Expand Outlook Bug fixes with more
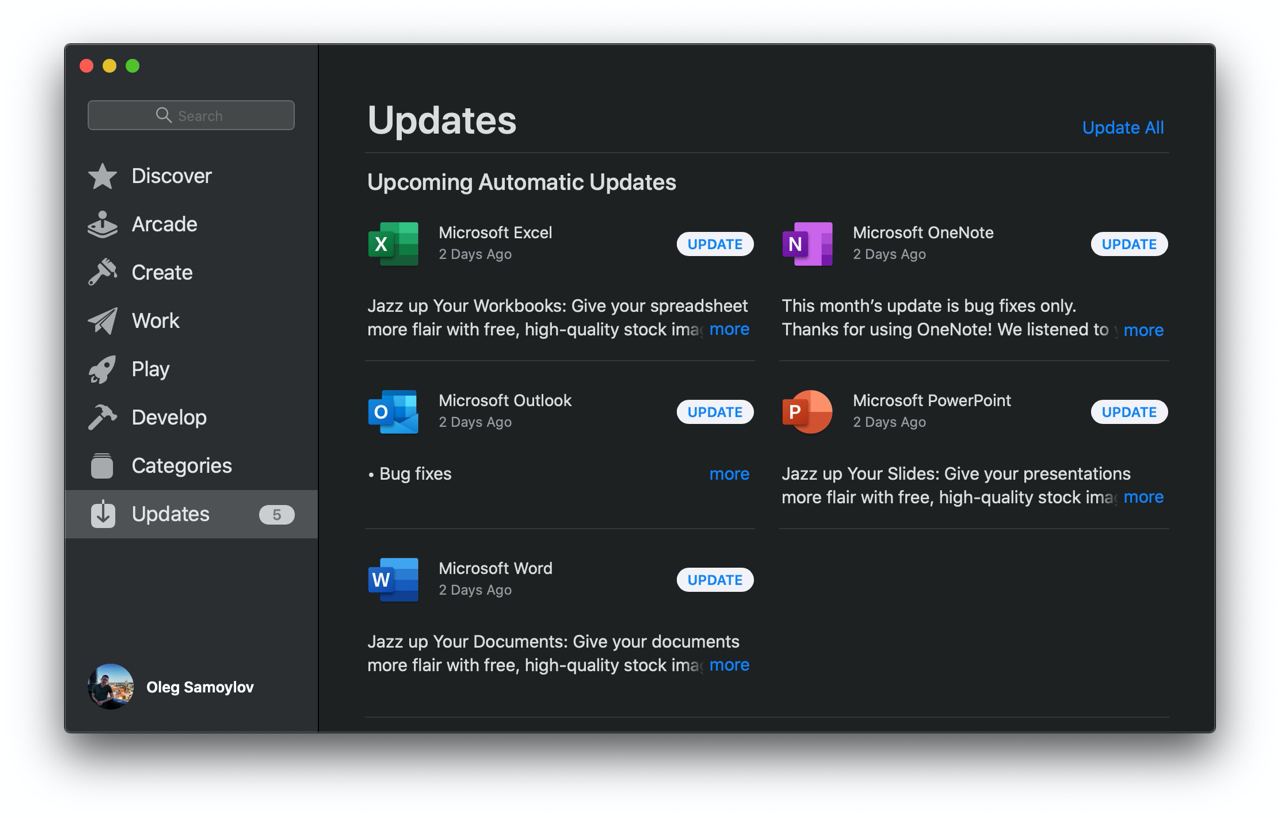The height and width of the screenshot is (818, 1280). point(729,474)
